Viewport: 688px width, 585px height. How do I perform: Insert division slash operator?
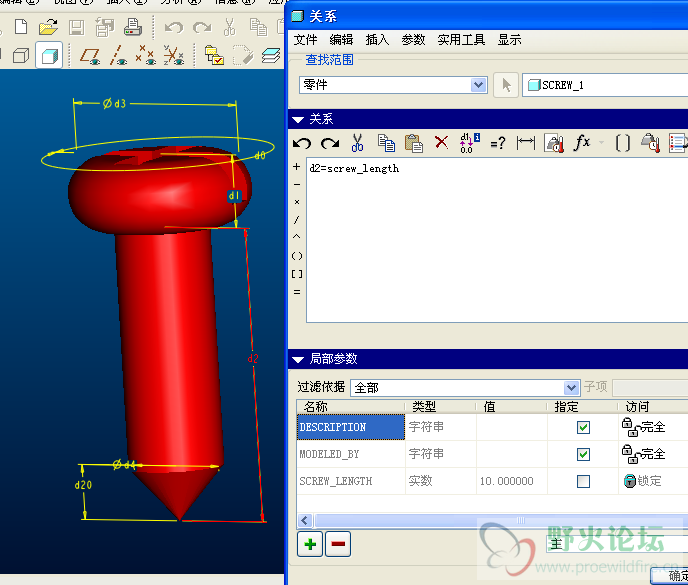297,220
